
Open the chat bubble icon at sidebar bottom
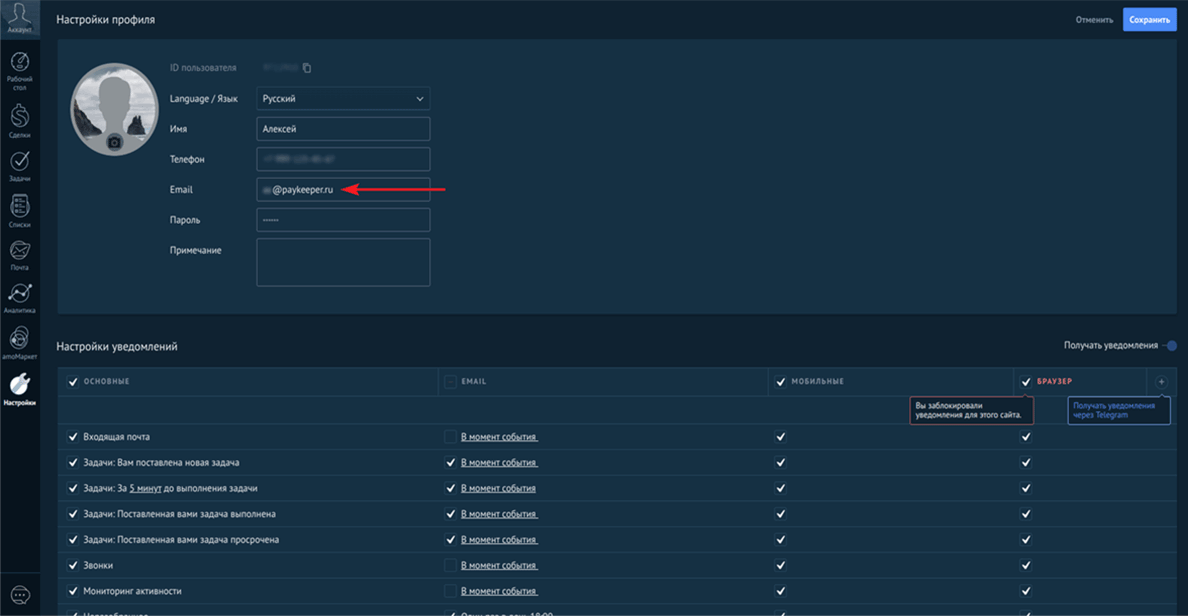click(20, 595)
